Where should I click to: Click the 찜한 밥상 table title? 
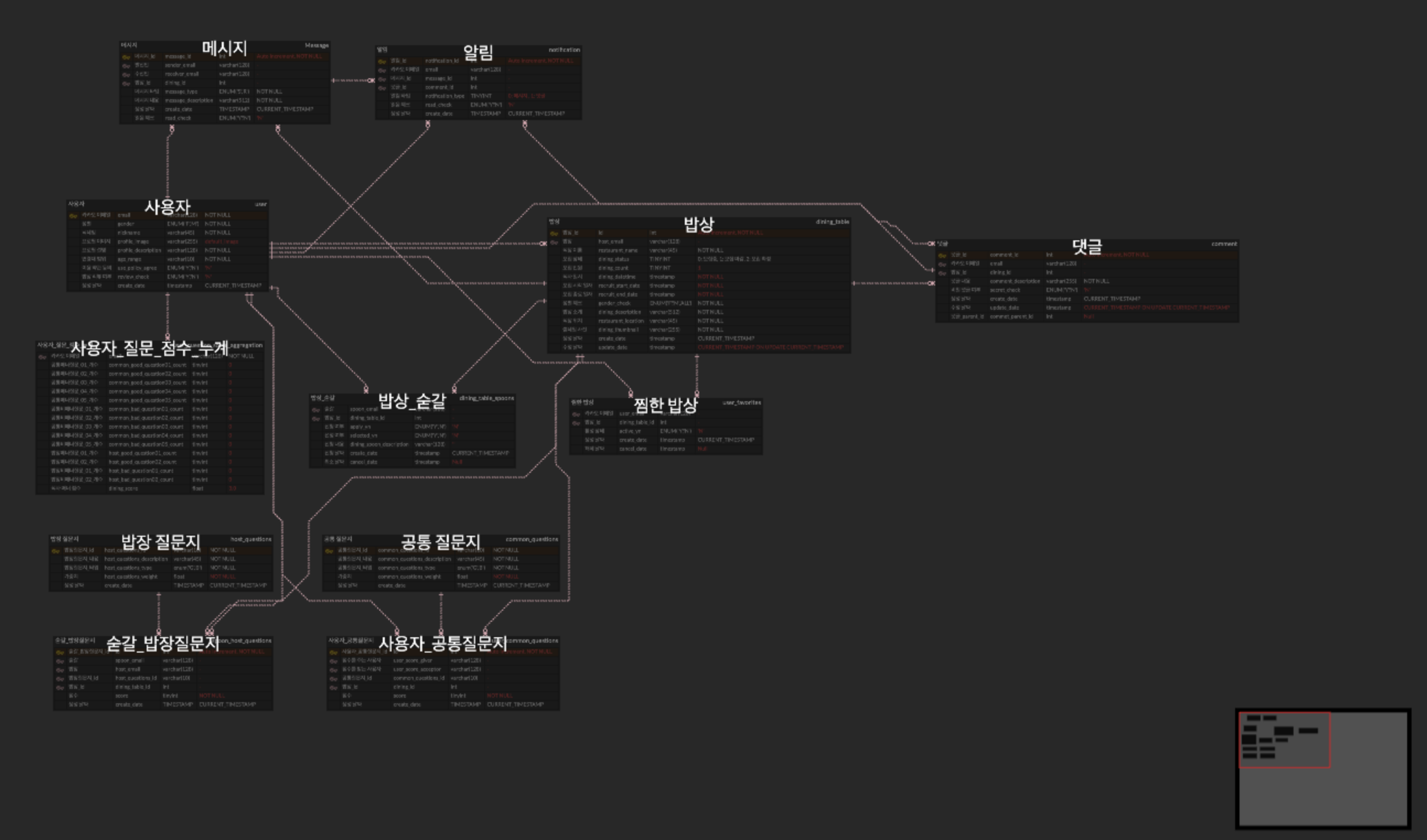(665, 405)
